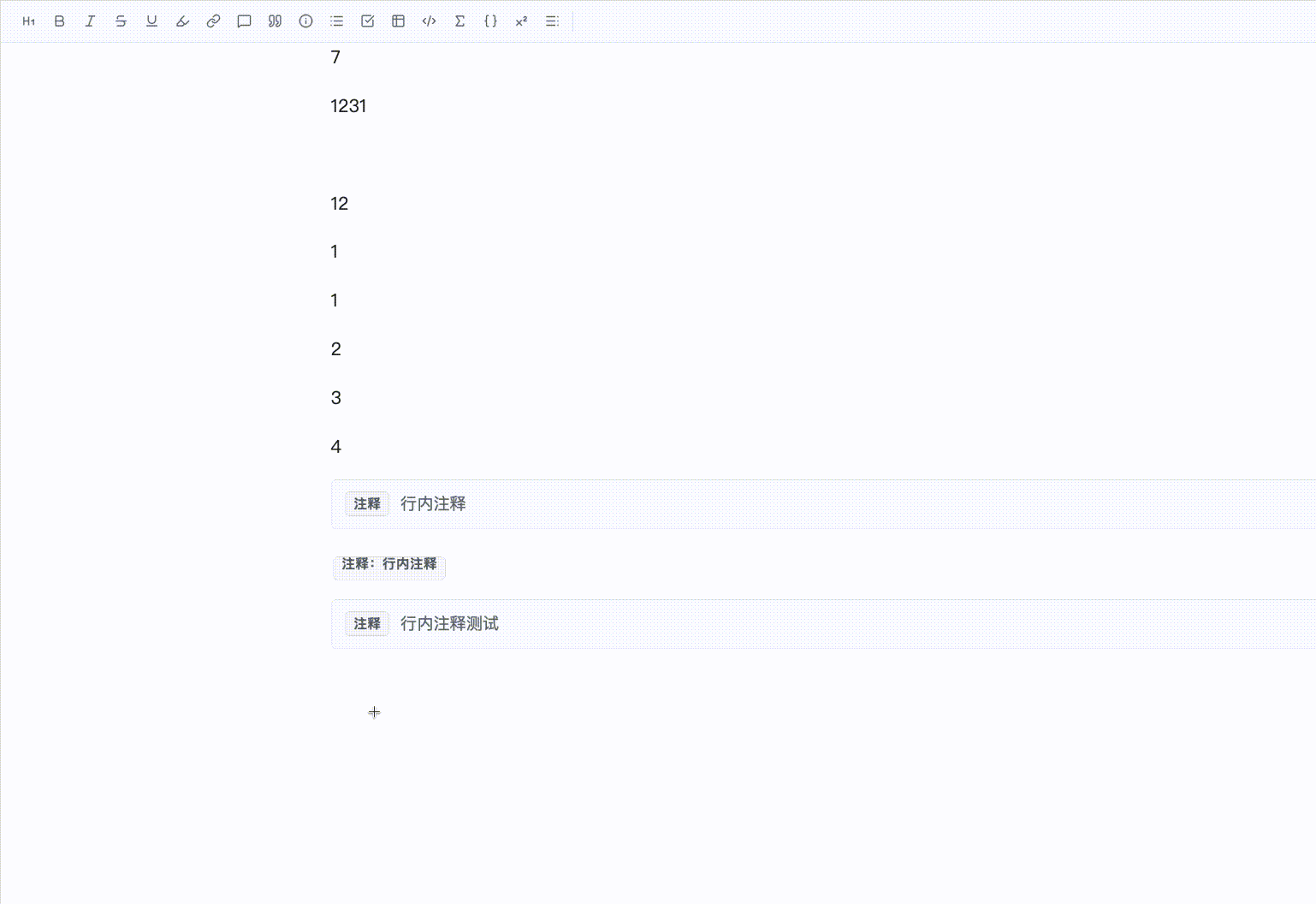Insert an info callout block
The image size is (1316, 904).
click(305, 21)
